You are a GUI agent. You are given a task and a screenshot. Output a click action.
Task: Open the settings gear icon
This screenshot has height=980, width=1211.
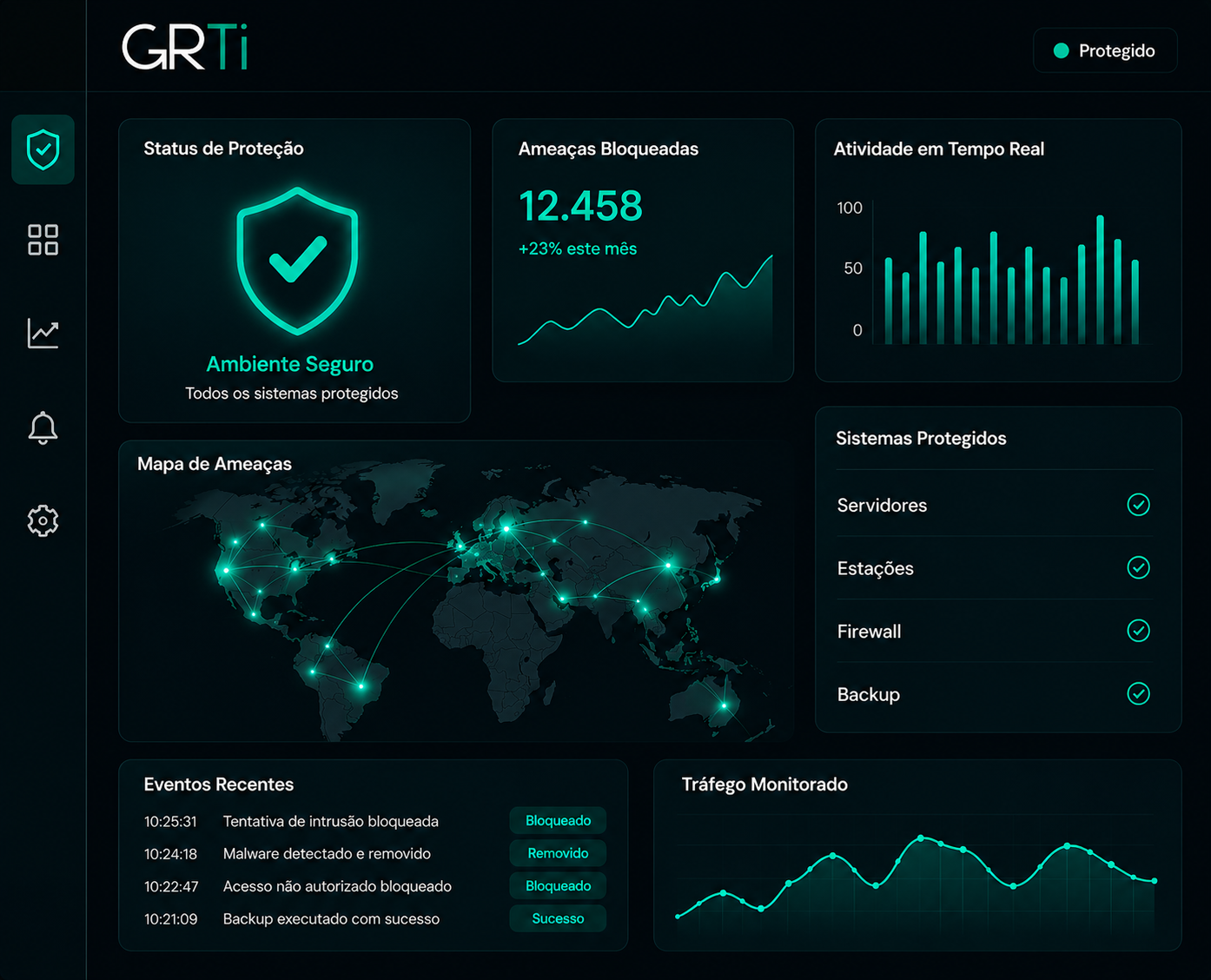pyautogui.click(x=43, y=520)
